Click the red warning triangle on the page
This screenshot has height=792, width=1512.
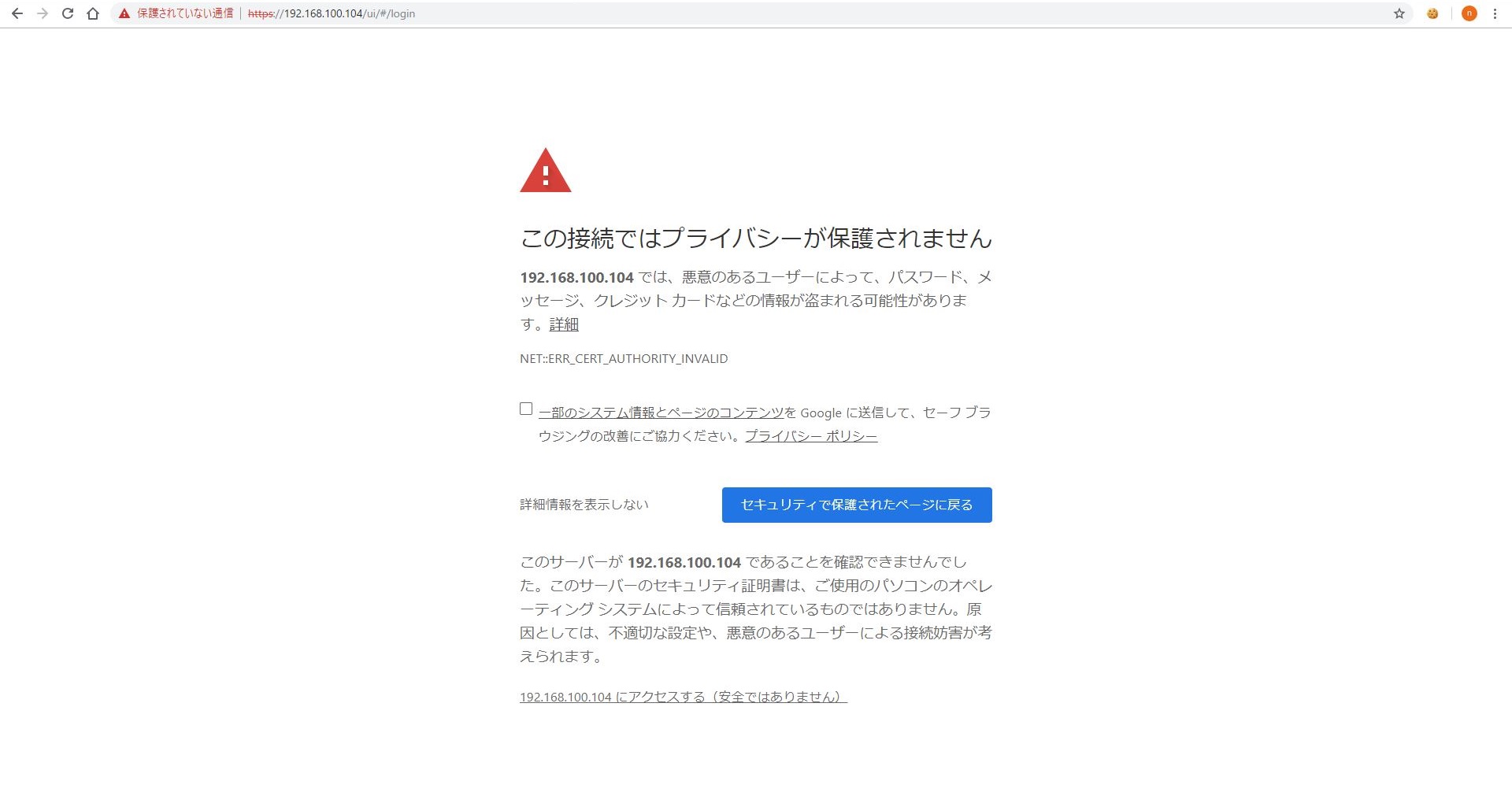[546, 171]
